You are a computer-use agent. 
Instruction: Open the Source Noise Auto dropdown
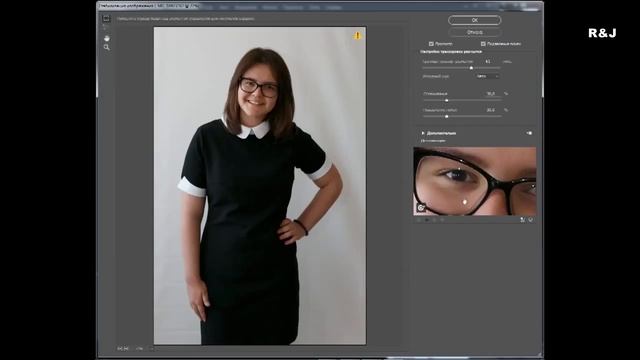pos(488,76)
